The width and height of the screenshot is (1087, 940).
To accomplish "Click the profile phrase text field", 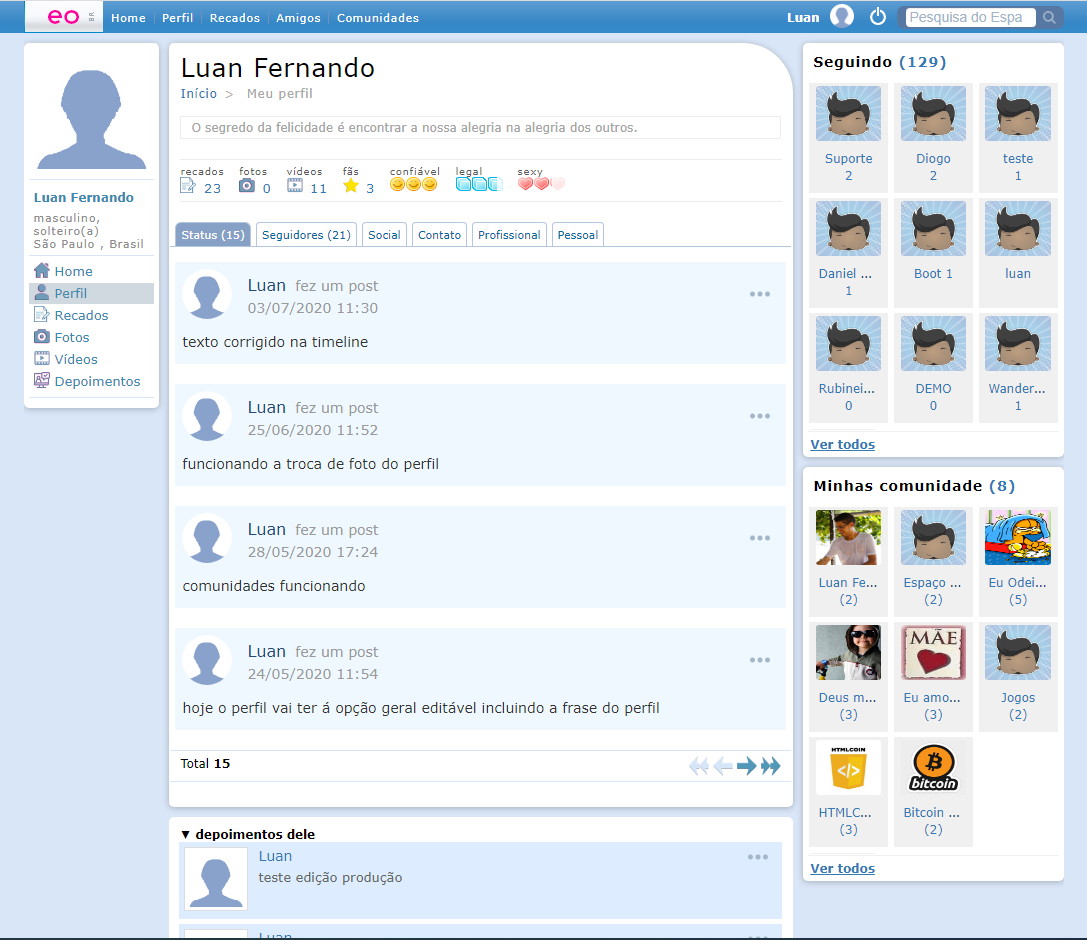I will pyautogui.click(x=480, y=128).
